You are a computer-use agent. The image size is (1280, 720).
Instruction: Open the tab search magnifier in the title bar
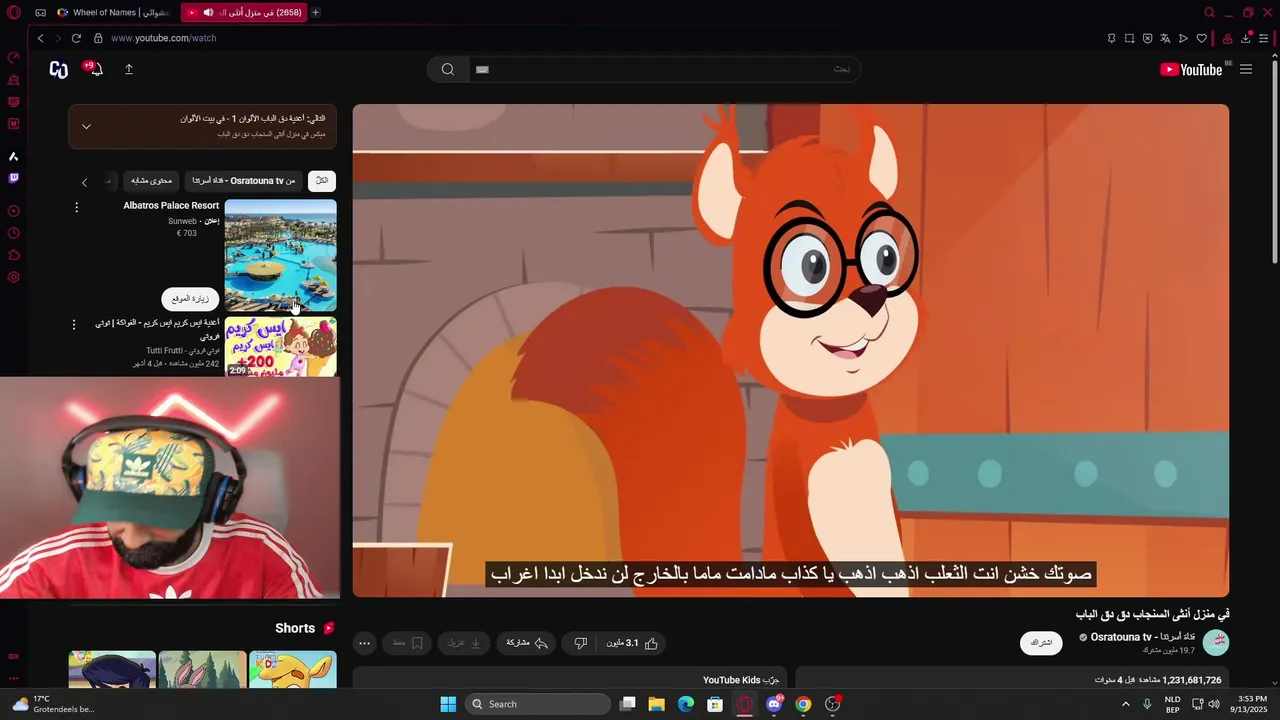[1209, 12]
